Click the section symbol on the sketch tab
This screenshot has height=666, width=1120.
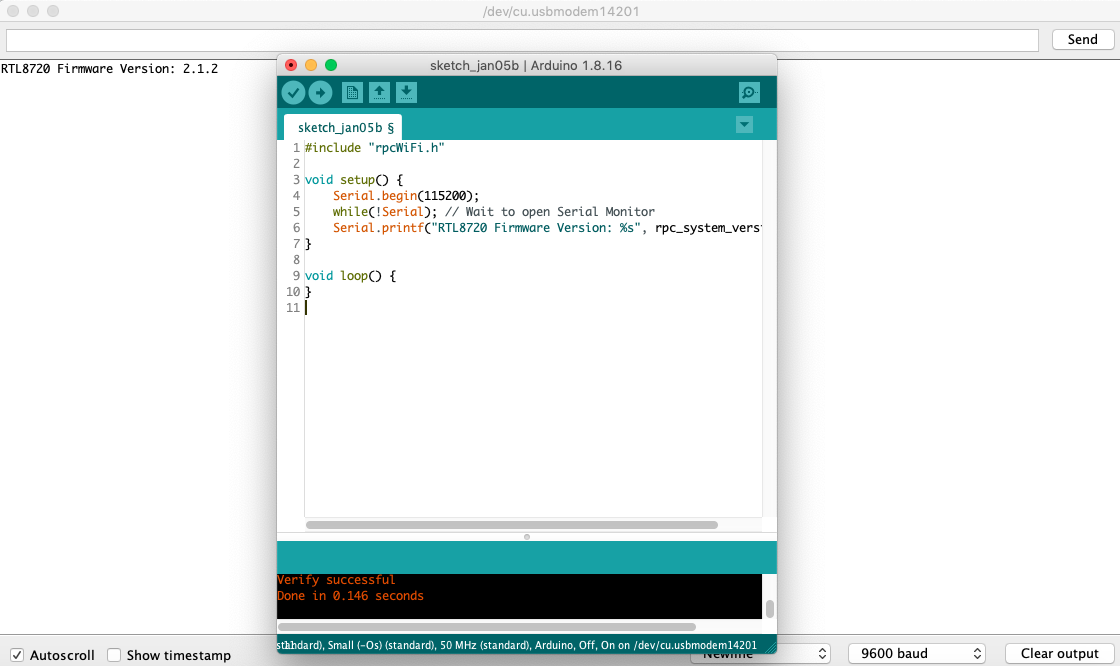[x=389, y=127]
